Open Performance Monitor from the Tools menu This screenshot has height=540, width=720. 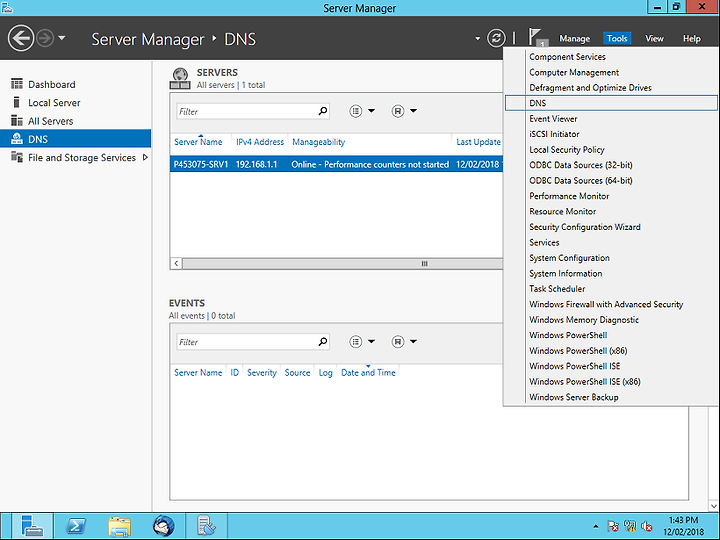point(611,196)
